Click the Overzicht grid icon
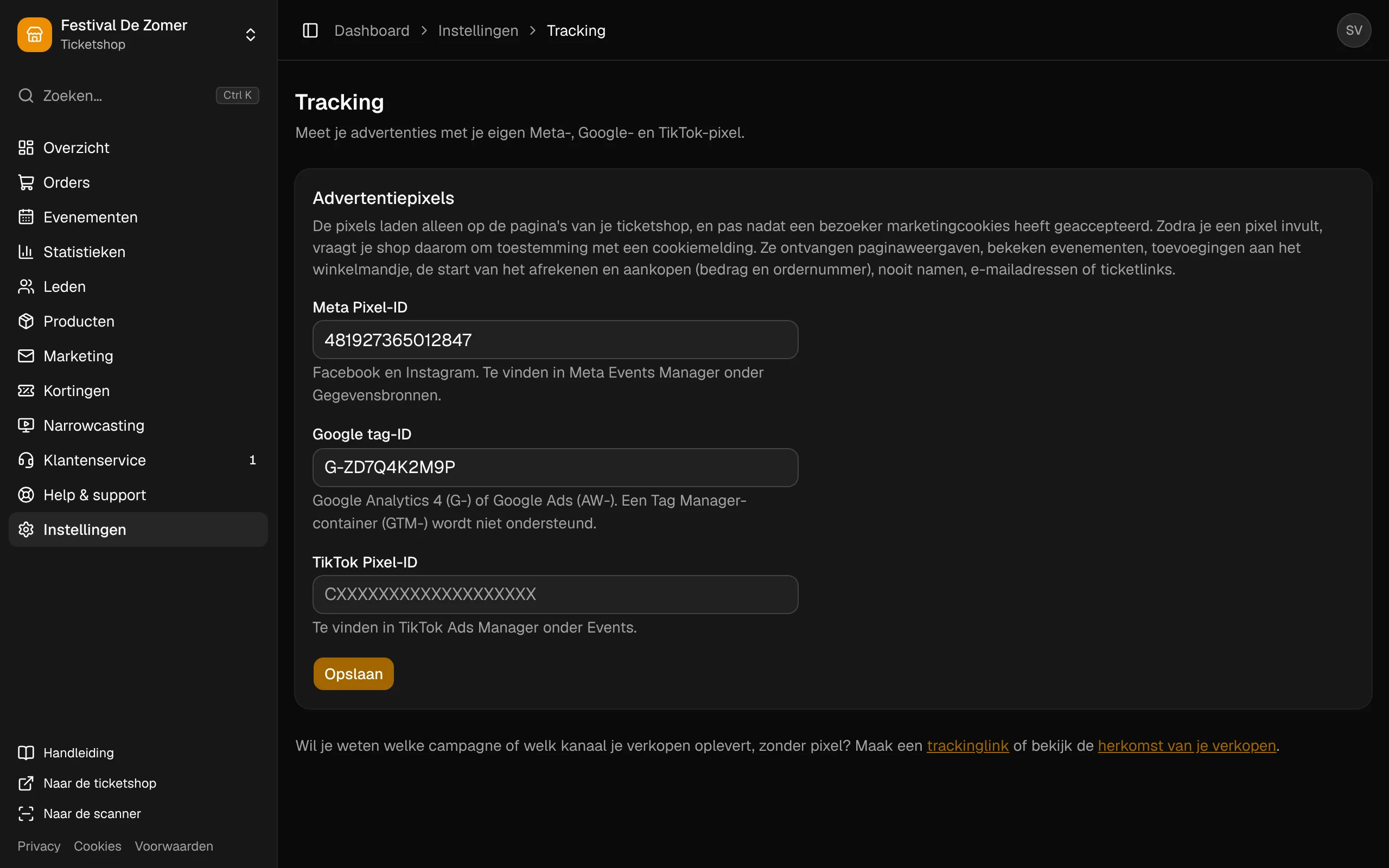The height and width of the screenshot is (868, 1389). click(26, 148)
